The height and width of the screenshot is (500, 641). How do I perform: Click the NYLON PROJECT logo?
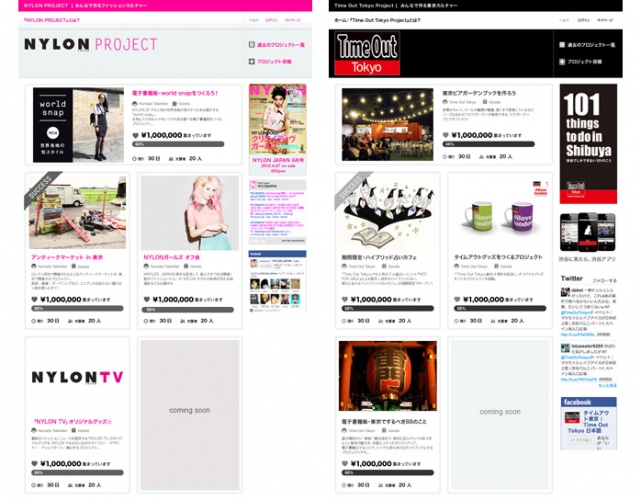point(91,45)
